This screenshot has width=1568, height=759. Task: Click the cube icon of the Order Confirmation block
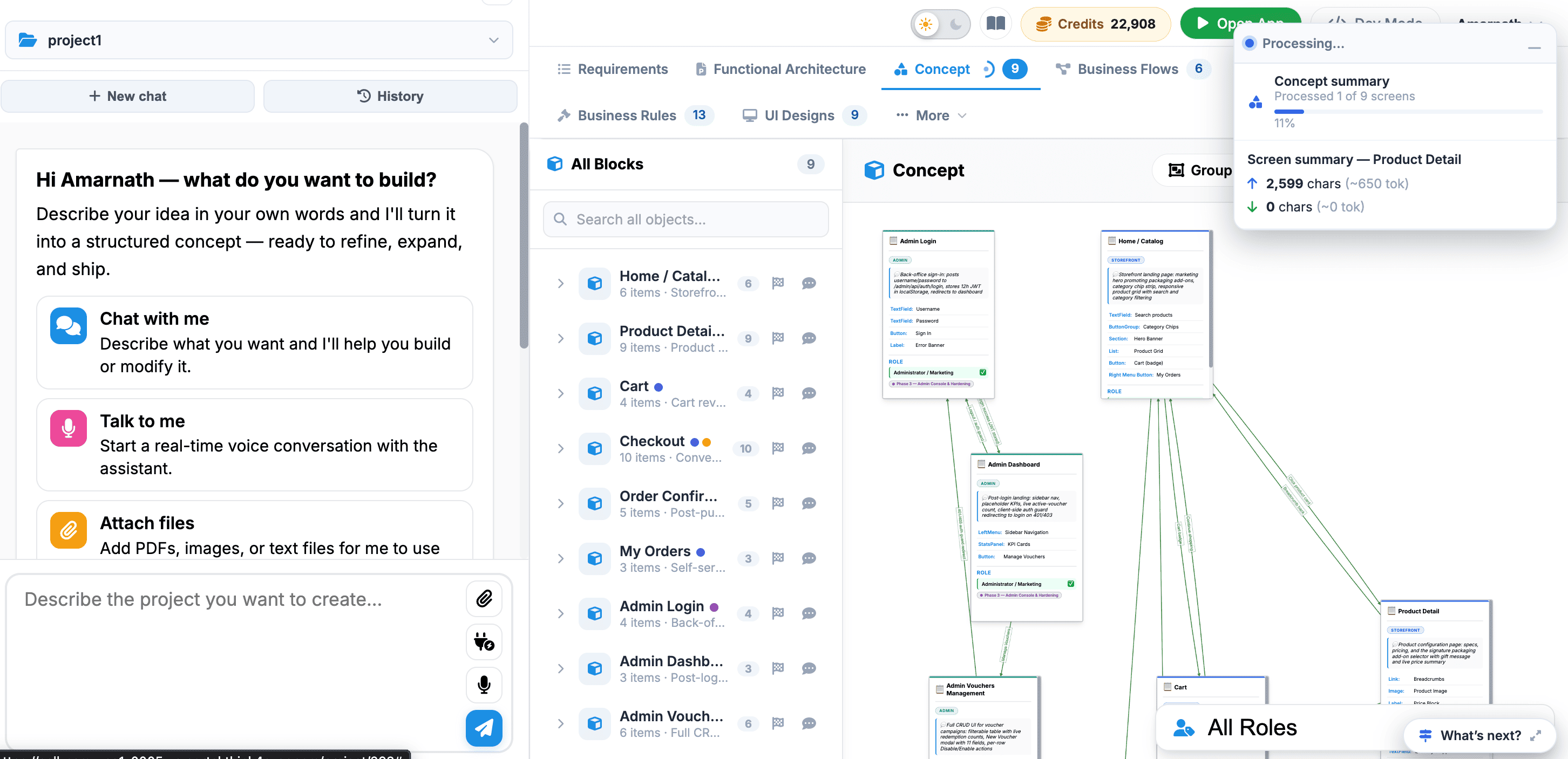[595, 503]
